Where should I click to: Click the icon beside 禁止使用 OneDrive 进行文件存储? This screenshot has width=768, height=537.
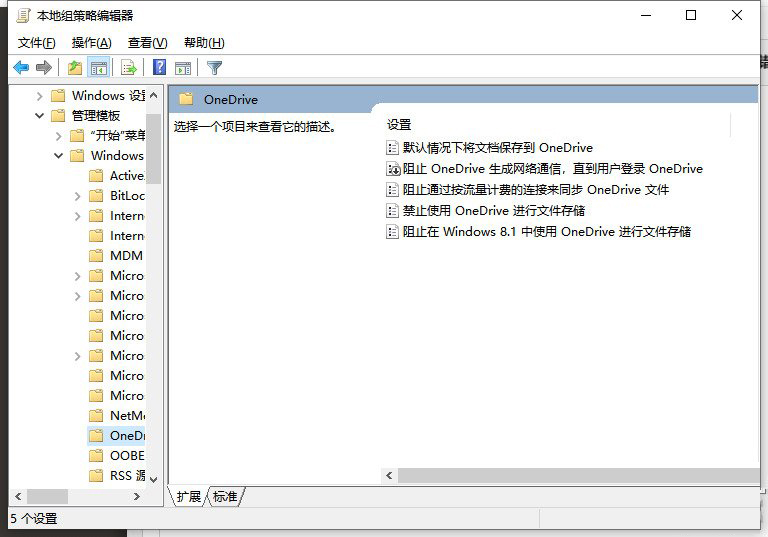[392, 211]
